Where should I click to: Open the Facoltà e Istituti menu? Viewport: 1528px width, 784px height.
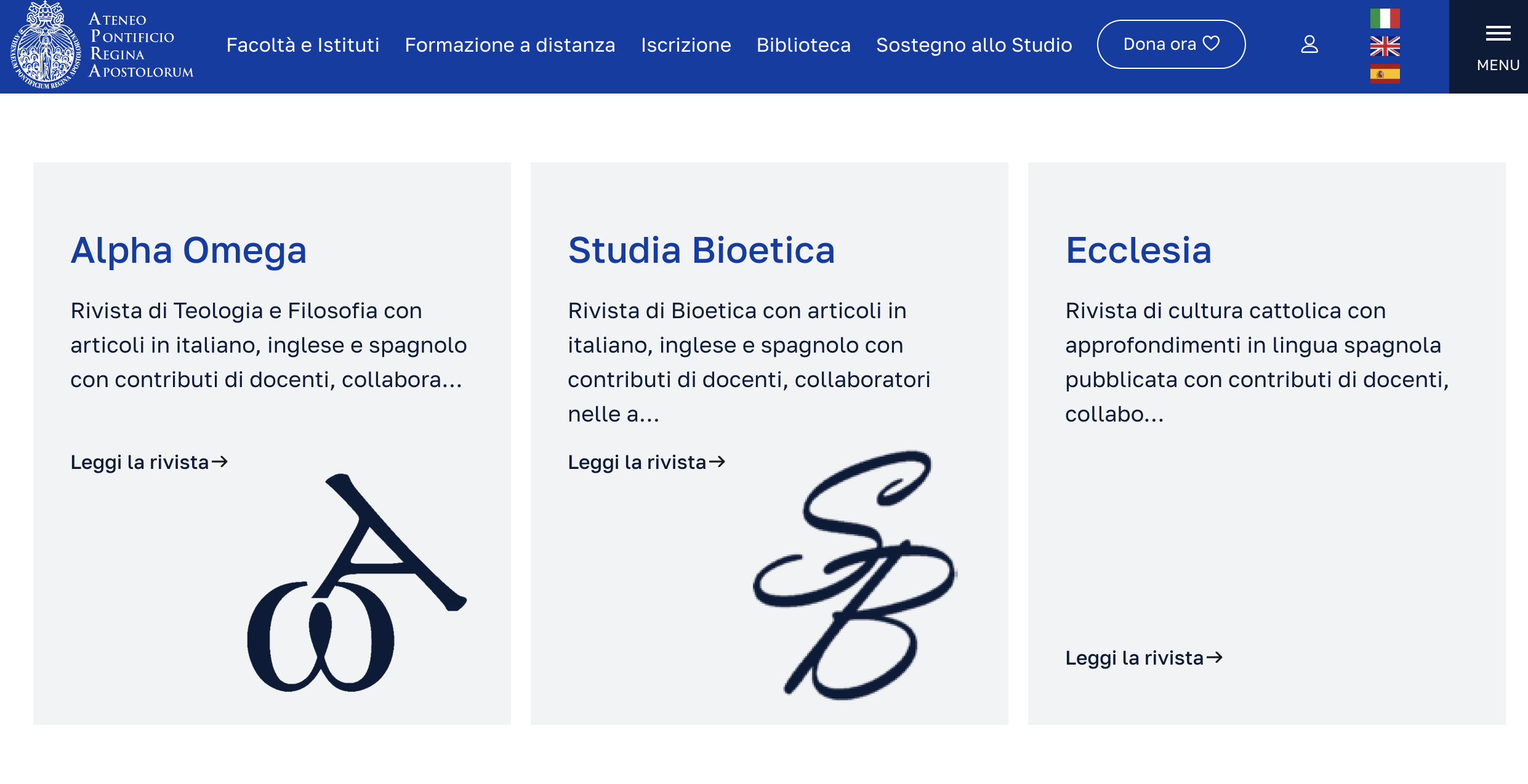(x=302, y=45)
